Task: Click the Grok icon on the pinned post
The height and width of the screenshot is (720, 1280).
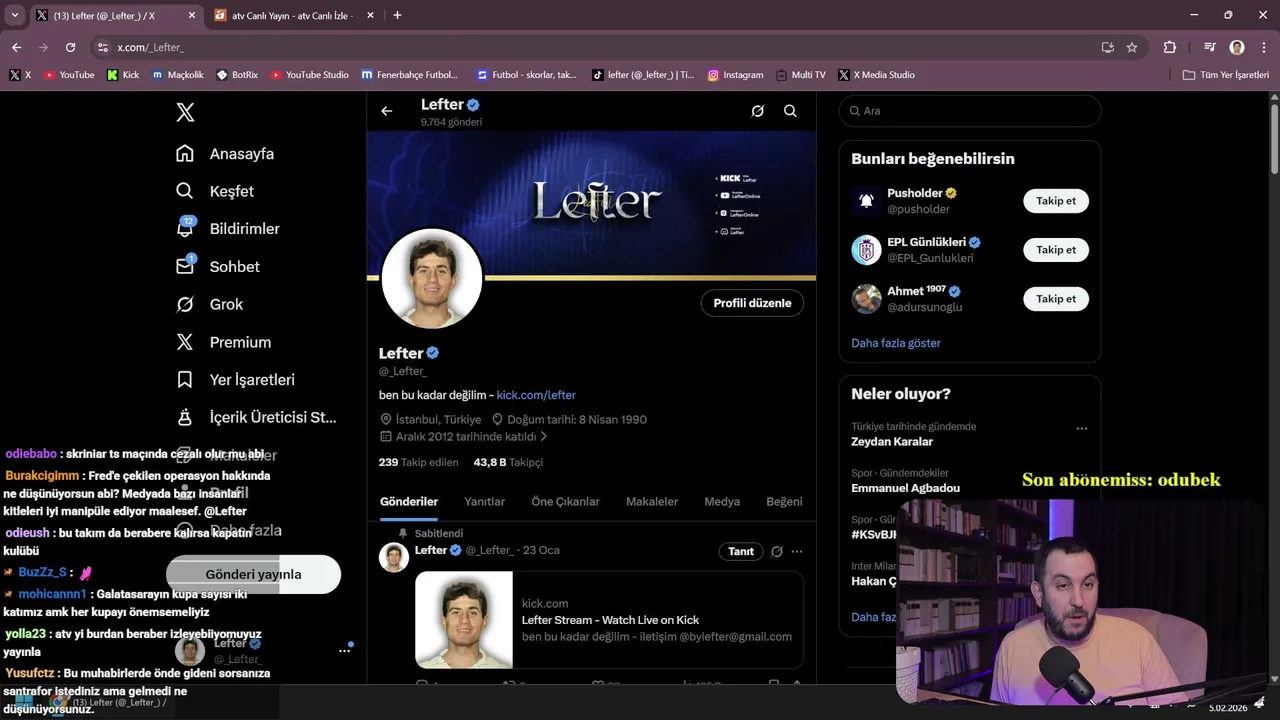Action: click(x=776, y=551)
